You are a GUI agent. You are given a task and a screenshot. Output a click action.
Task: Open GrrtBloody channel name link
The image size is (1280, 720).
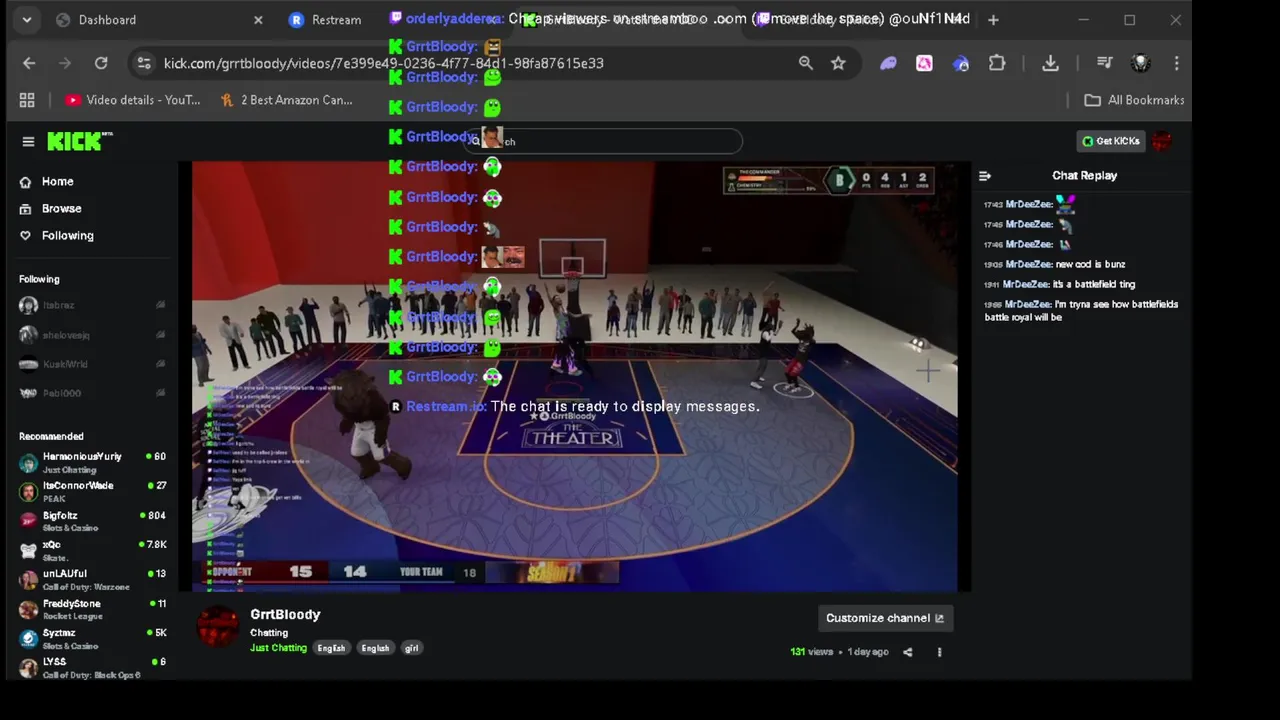[x=285, y=615]
